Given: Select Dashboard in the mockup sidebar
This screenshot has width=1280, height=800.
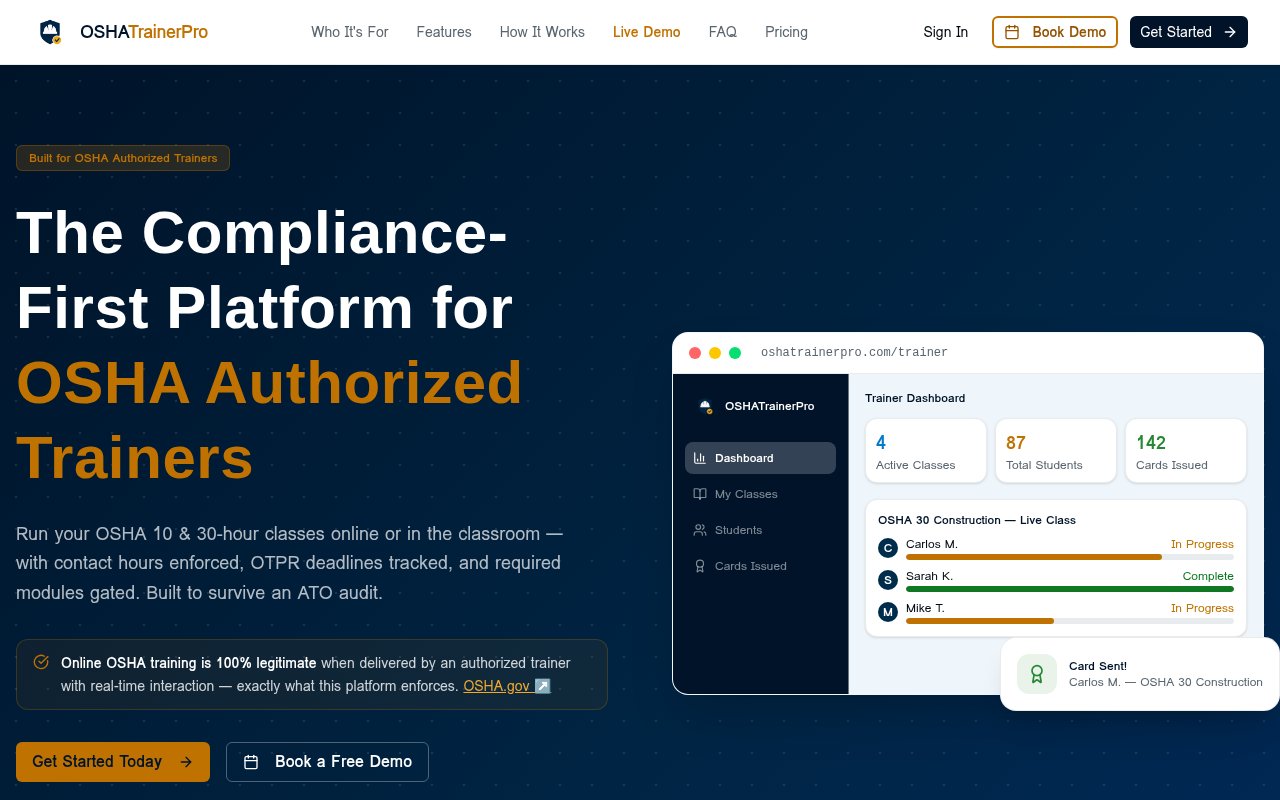Looking at the screenshot, I should click(x=760, y=458).
